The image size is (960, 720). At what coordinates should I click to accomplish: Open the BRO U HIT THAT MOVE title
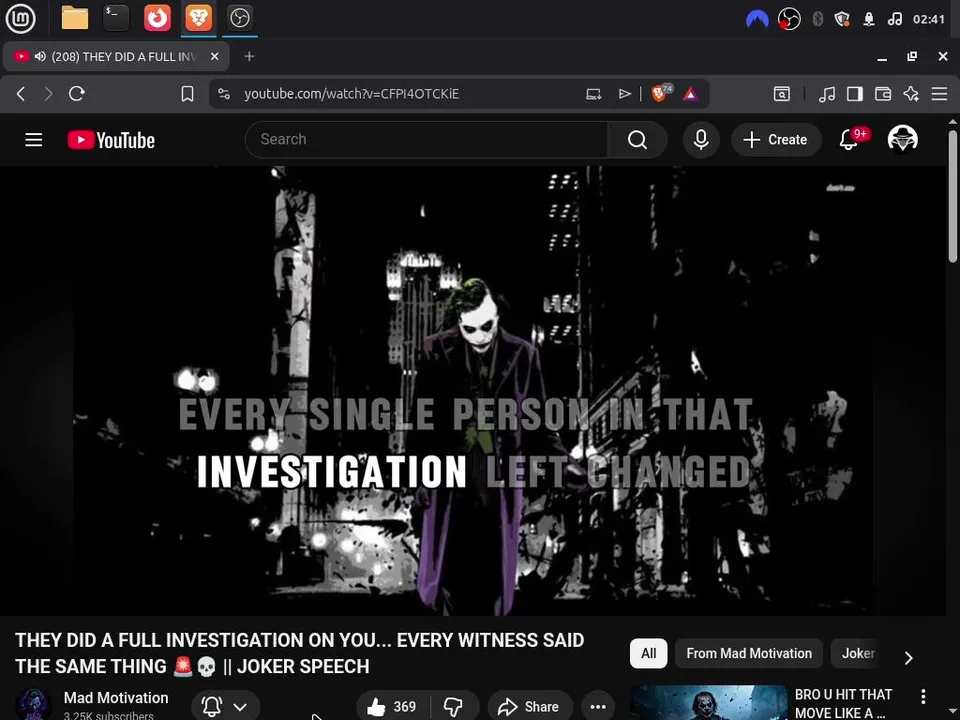point(843,703)
